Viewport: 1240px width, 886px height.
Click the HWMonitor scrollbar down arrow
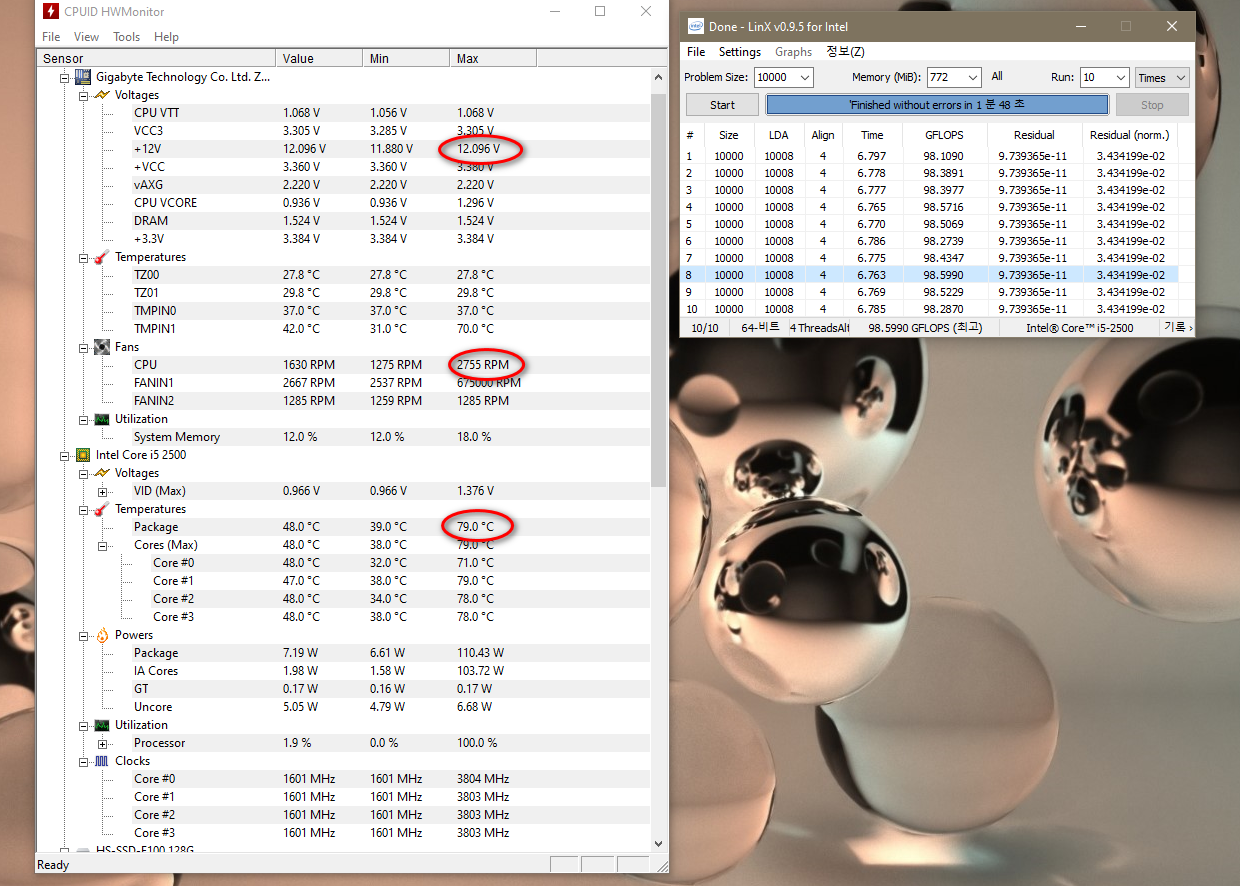[658, 844]
